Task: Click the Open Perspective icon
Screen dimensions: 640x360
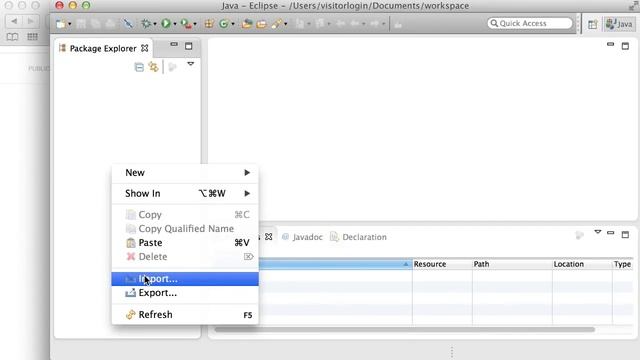Action: (593, 24)
